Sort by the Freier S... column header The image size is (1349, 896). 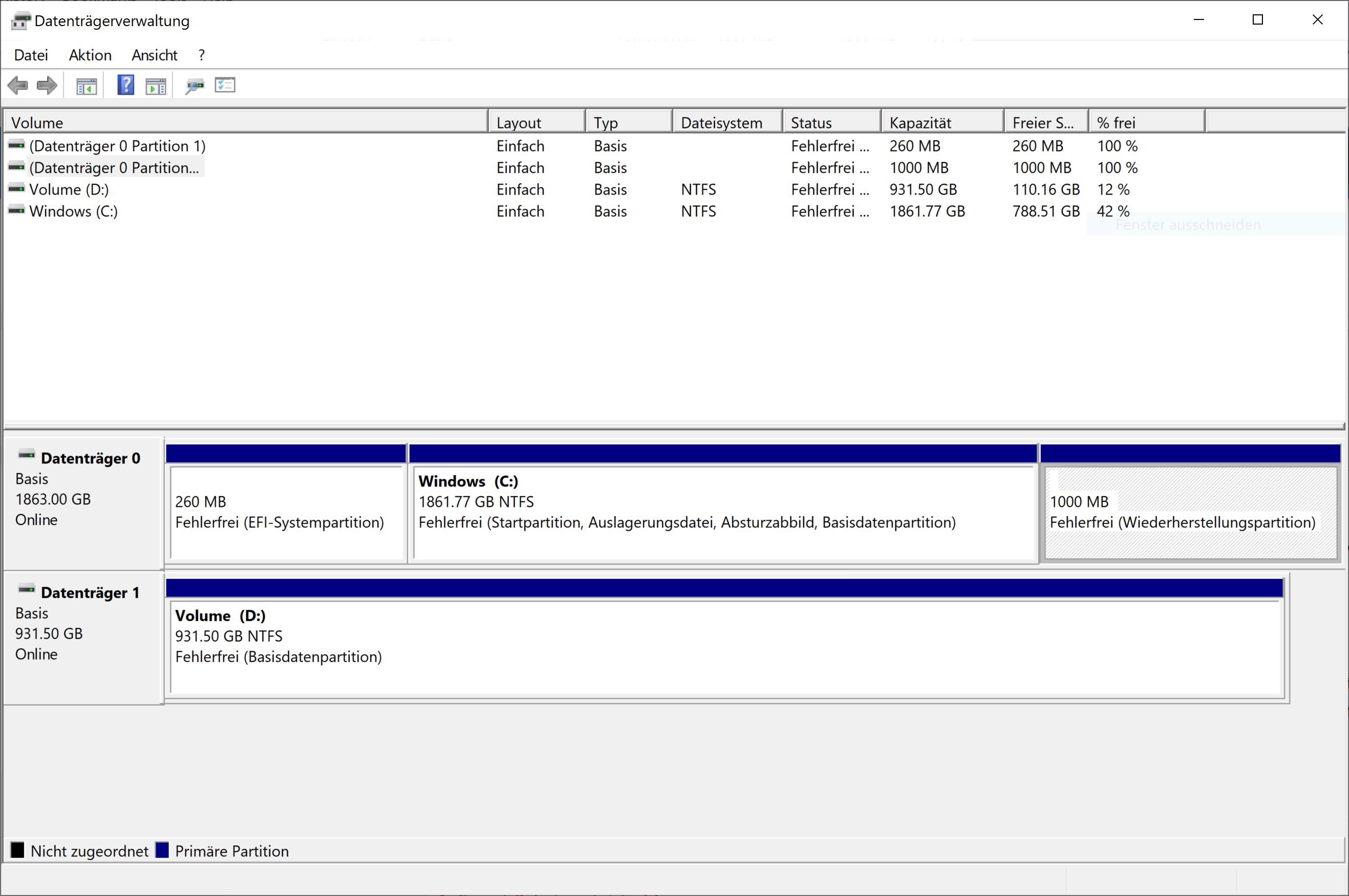1047,122
